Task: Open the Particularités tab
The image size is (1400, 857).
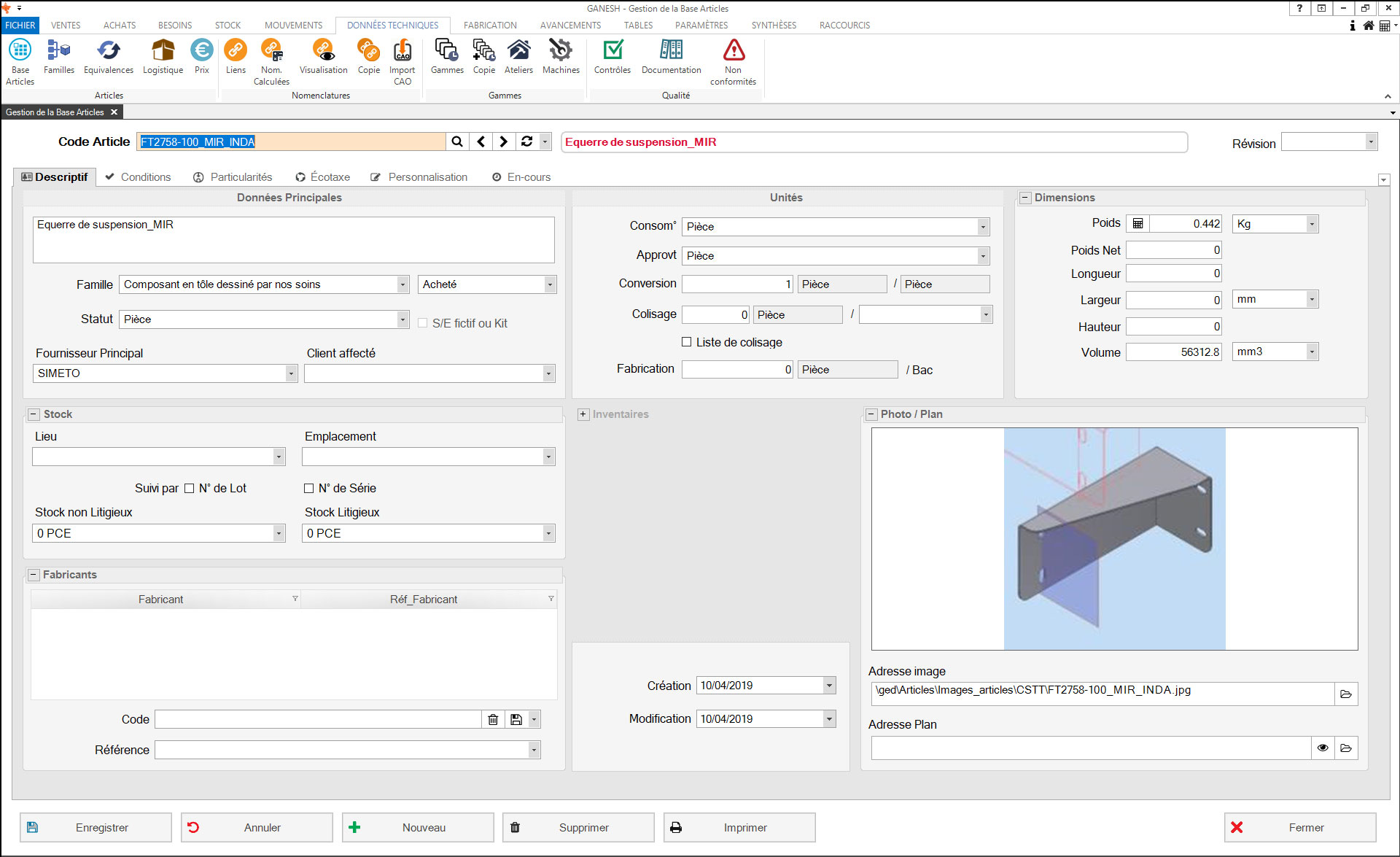Action: 233,177
